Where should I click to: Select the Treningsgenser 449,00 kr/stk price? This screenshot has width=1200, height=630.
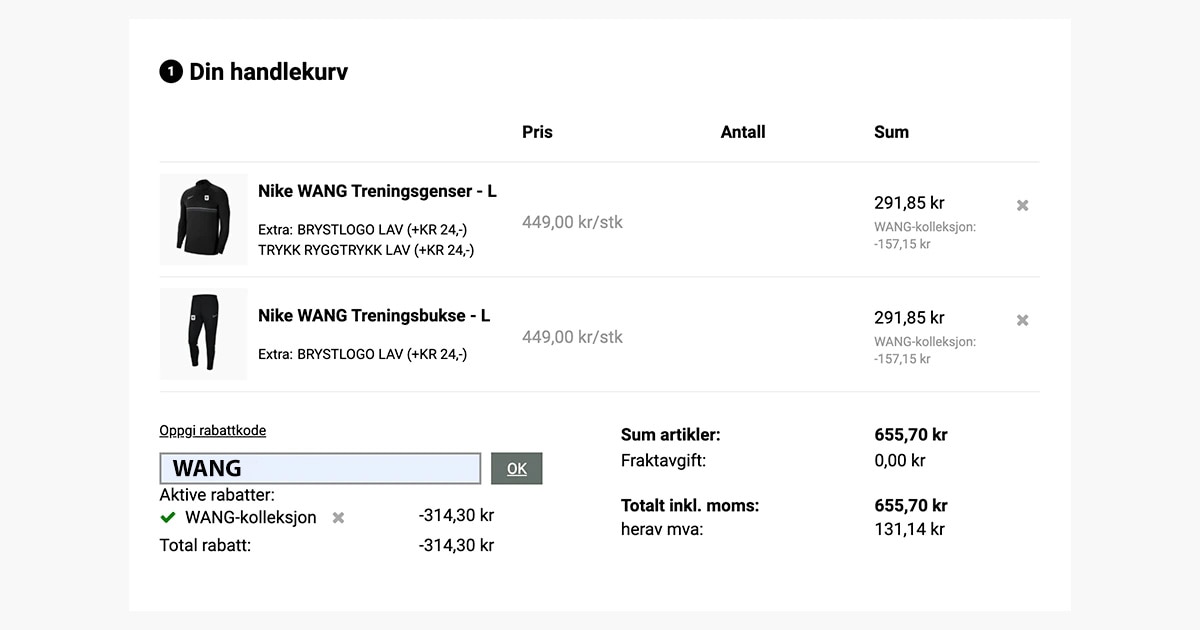572,222
